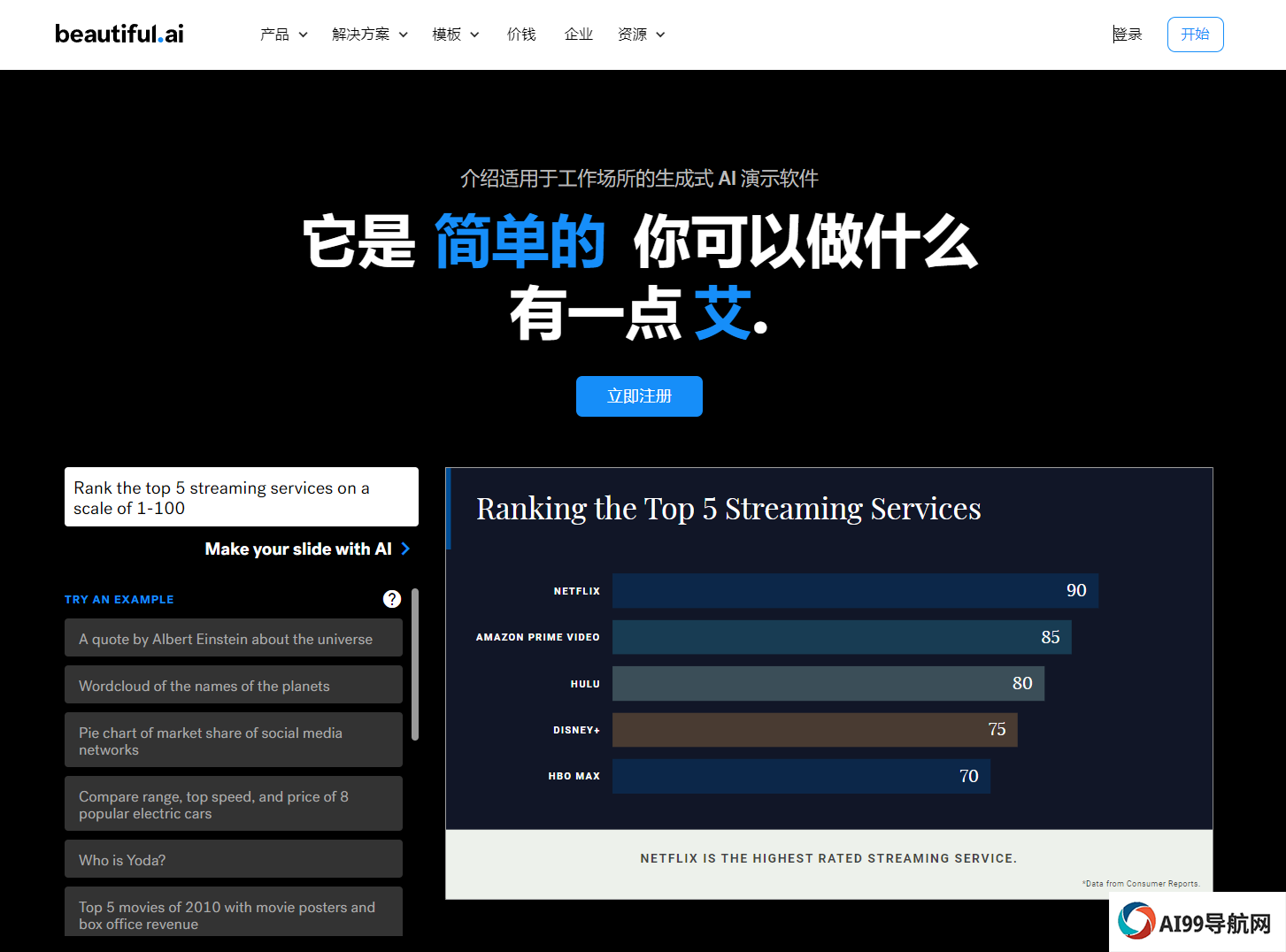Click the Netflix bar showing 90
Image resolution: width=1286 pixels, height=952 pixels.
coord(855,590)
